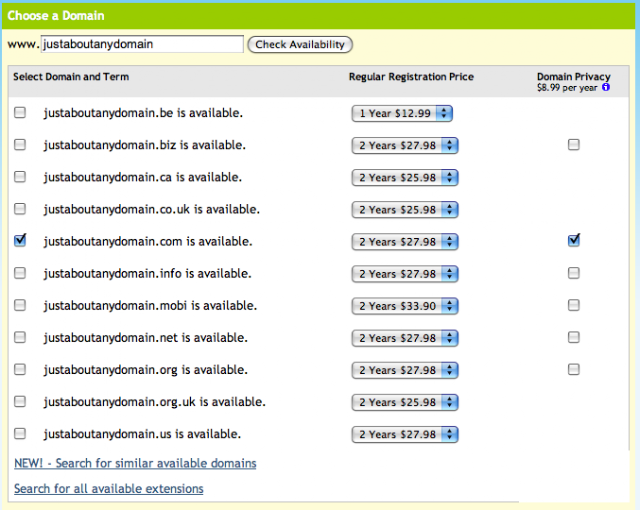
Task: Open the .info registration term dropdown
Action: pyautogui.click(x=405, y=274)
